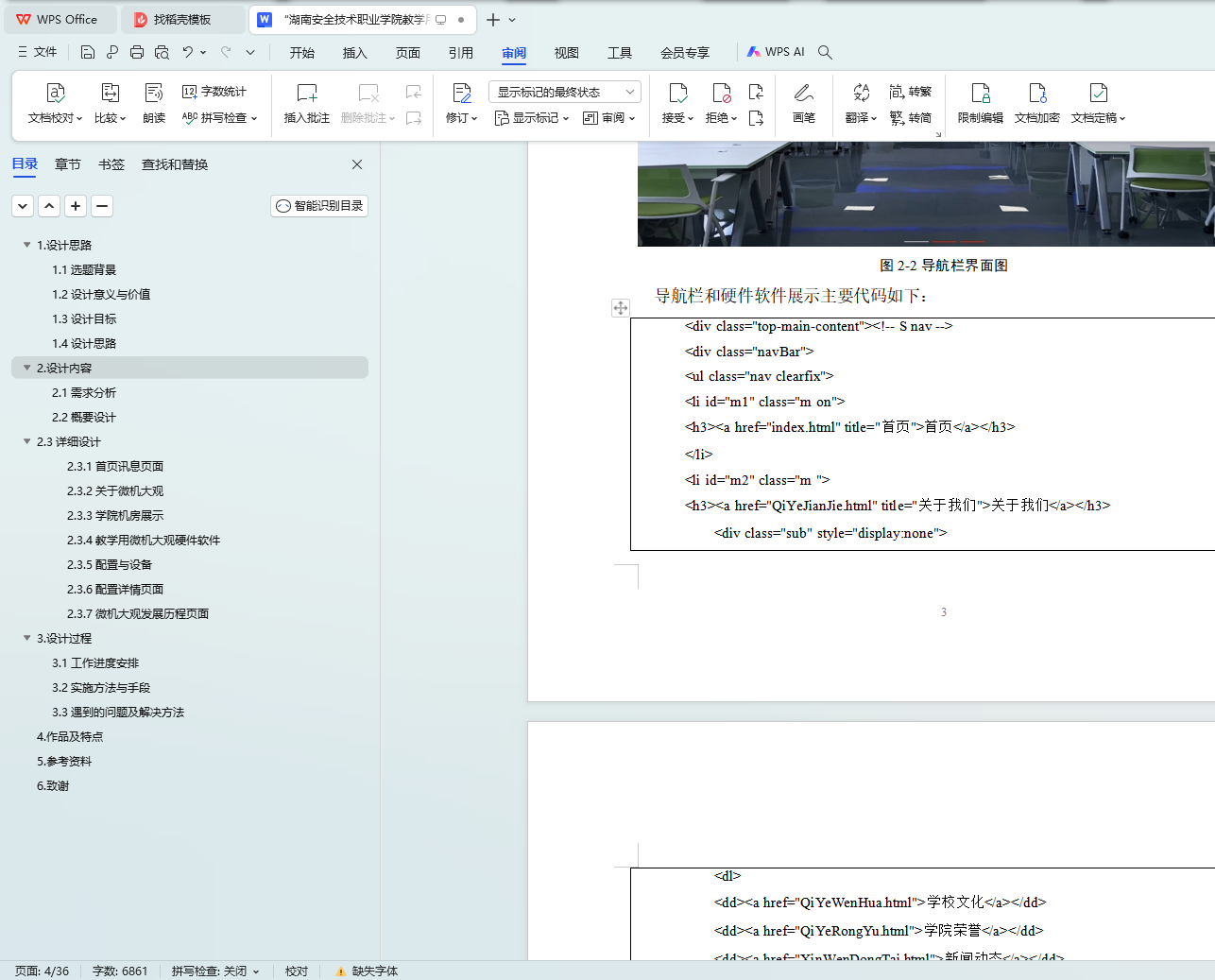The image size is (1215, 980).
Task: Click the Print icon in quick toolbar
Action: point(137,52)
